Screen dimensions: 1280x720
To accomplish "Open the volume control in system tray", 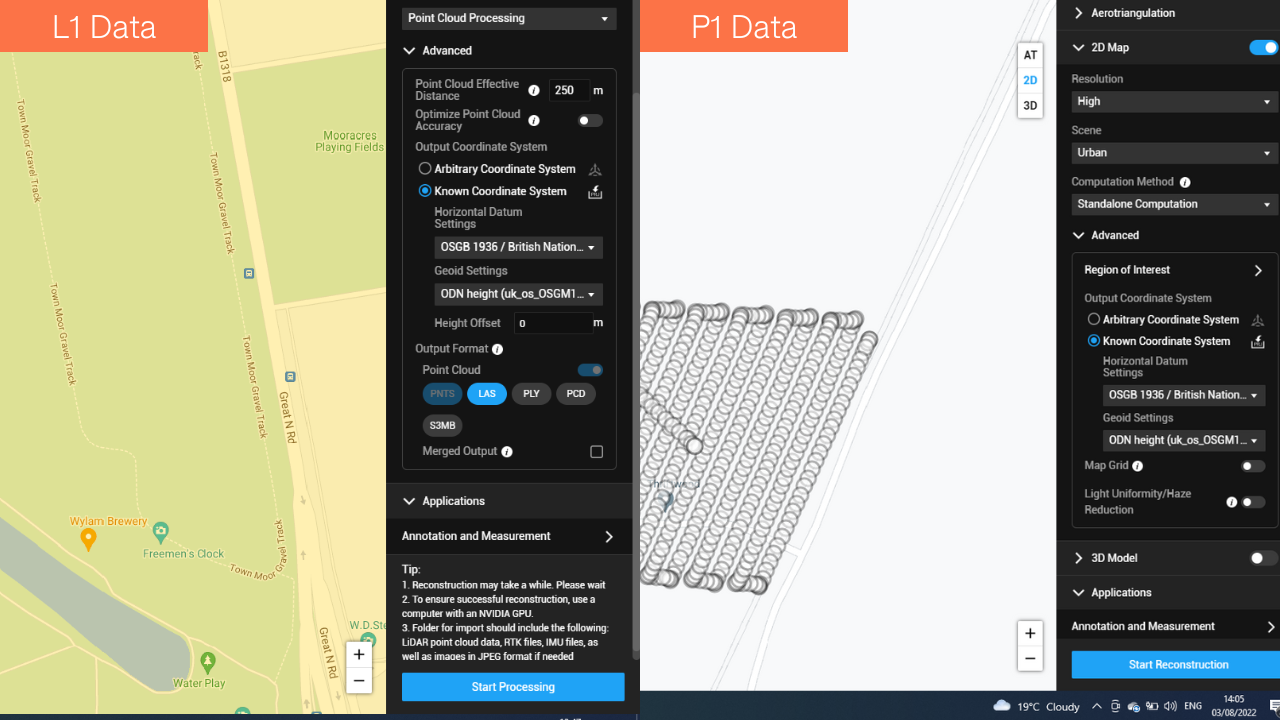I will pos(1170,706).
